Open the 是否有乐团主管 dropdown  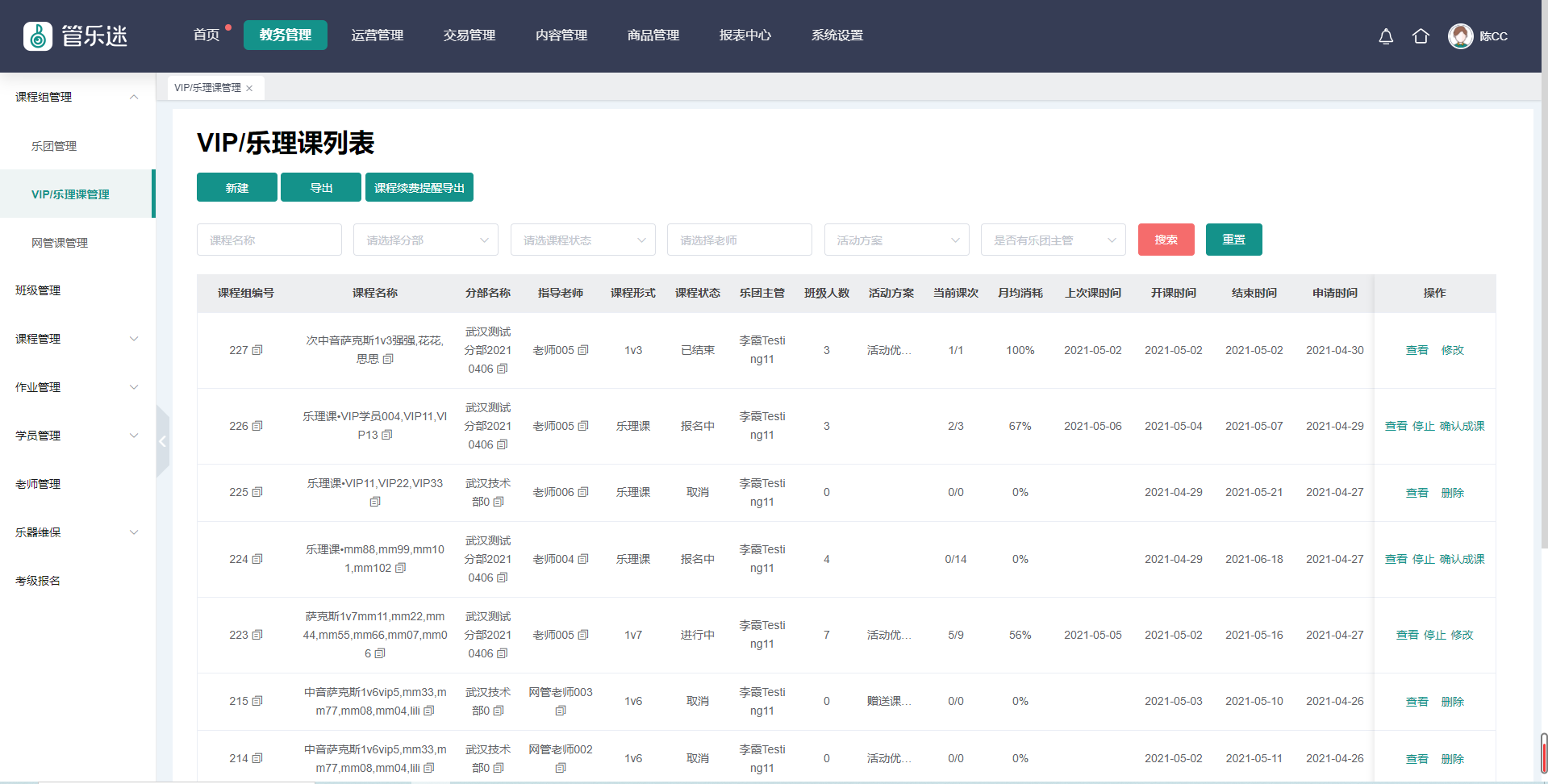pyautogui.click(x=1053, y=240)
